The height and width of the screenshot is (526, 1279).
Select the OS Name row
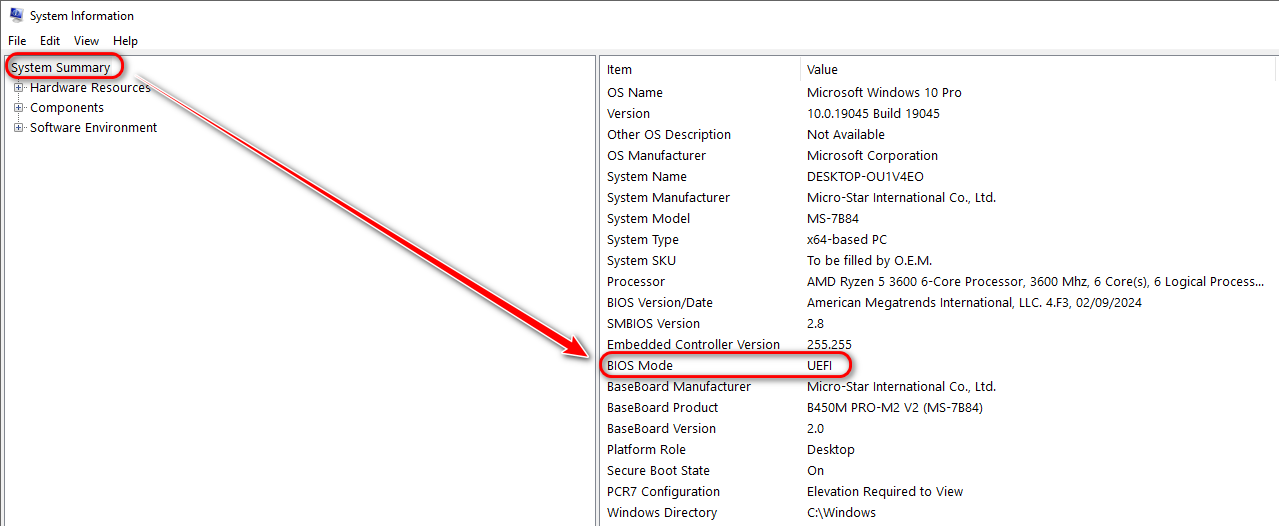pyautogui.click(x=635, y=93)
